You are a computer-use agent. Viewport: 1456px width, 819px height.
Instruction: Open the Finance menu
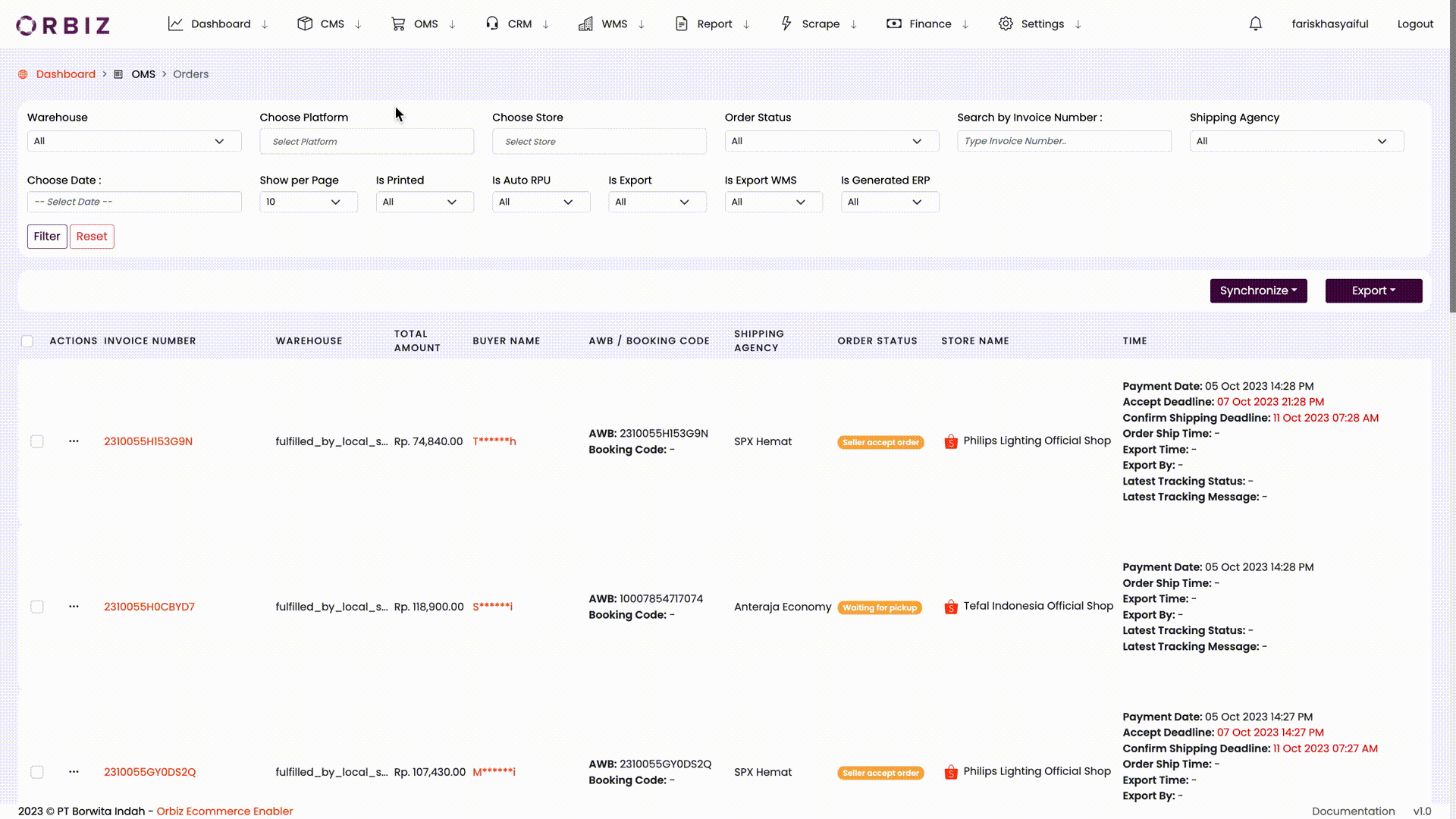click(x=930, y=24)
